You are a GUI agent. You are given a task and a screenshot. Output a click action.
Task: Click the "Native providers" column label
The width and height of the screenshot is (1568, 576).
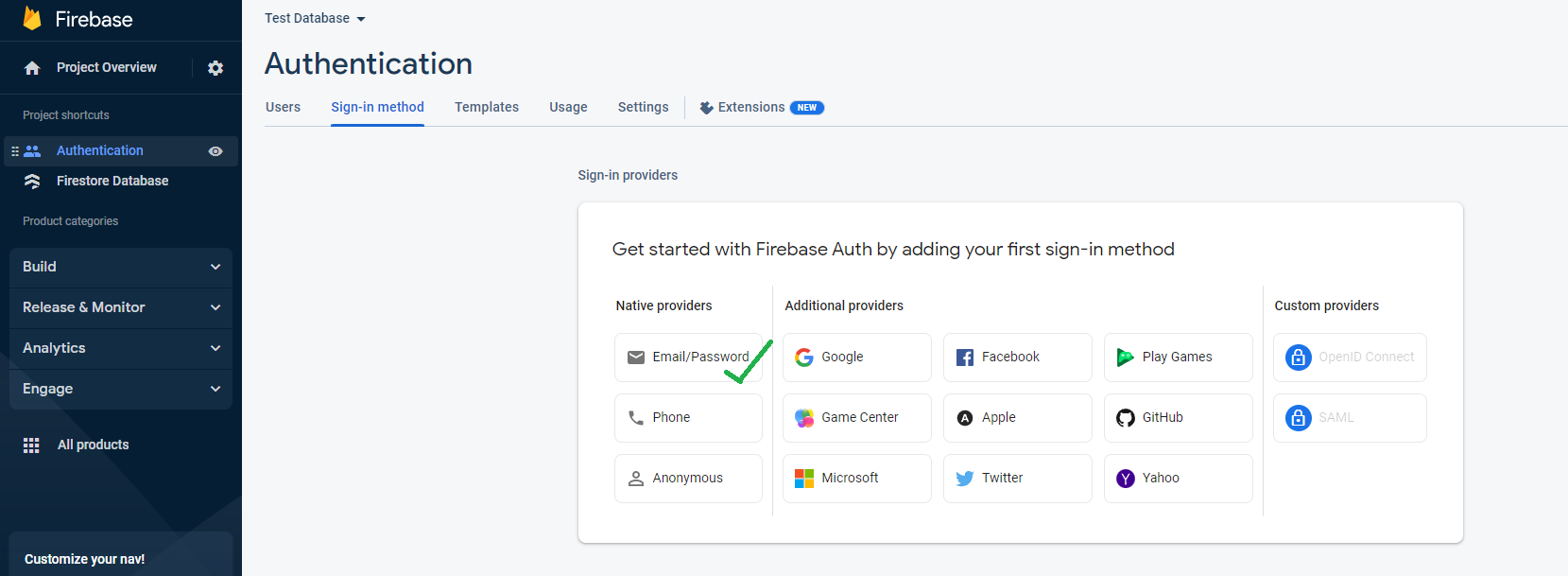coord(664,305)
